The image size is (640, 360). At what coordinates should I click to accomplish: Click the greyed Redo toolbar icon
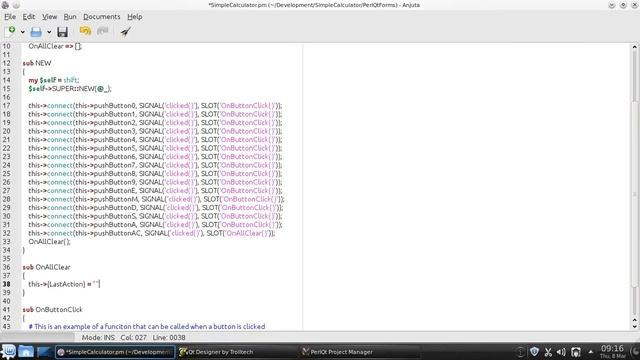click(102, 31)
